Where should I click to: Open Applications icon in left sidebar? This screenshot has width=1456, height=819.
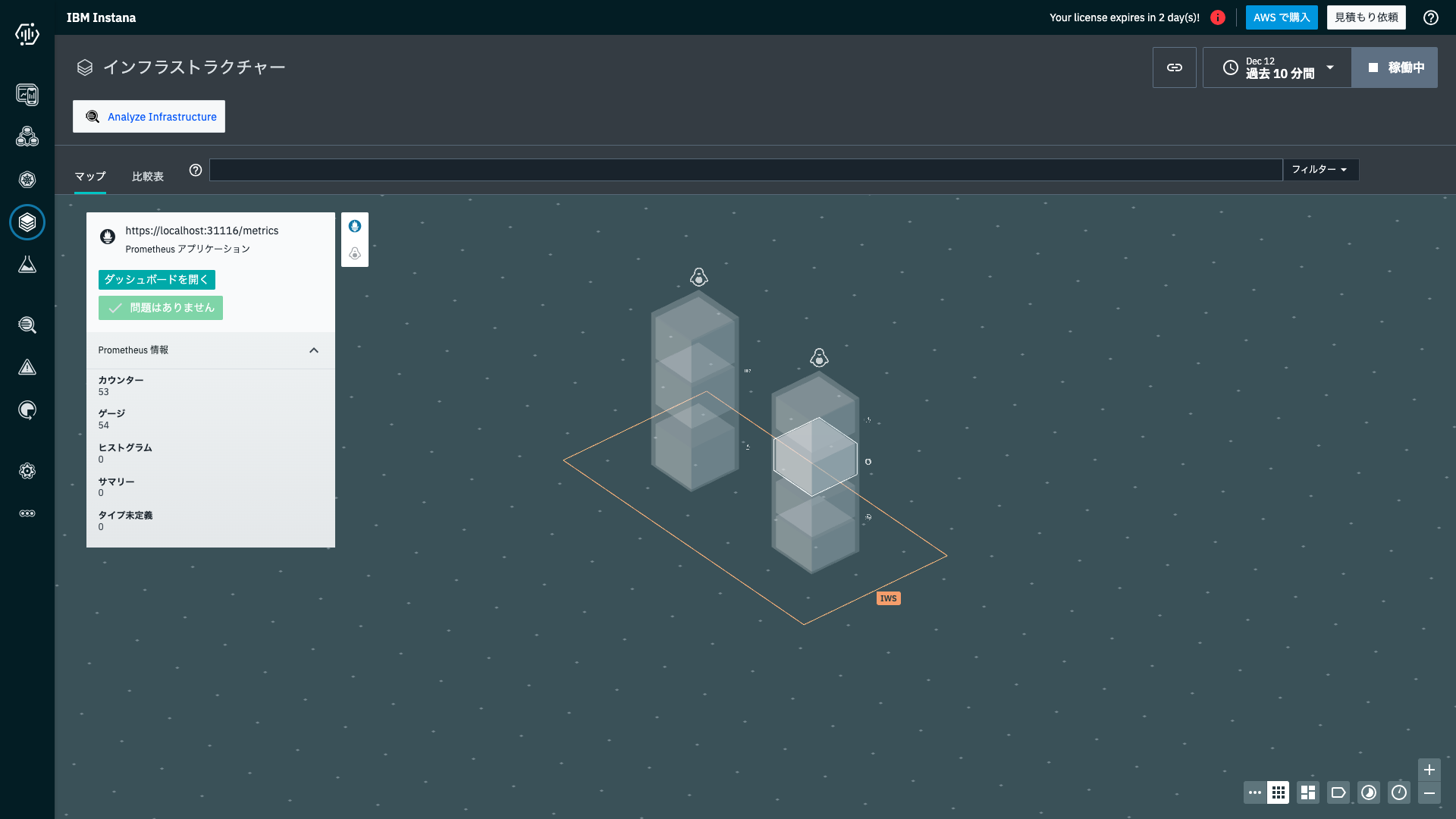point(27,137)
